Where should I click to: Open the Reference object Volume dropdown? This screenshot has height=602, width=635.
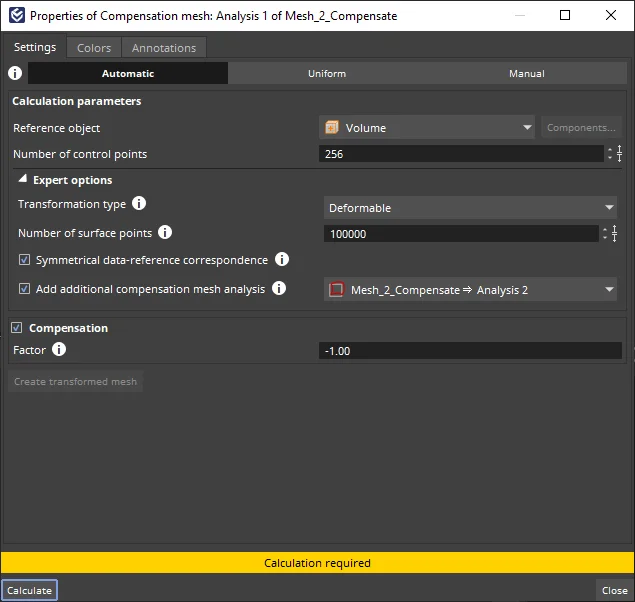click(427, 128)
